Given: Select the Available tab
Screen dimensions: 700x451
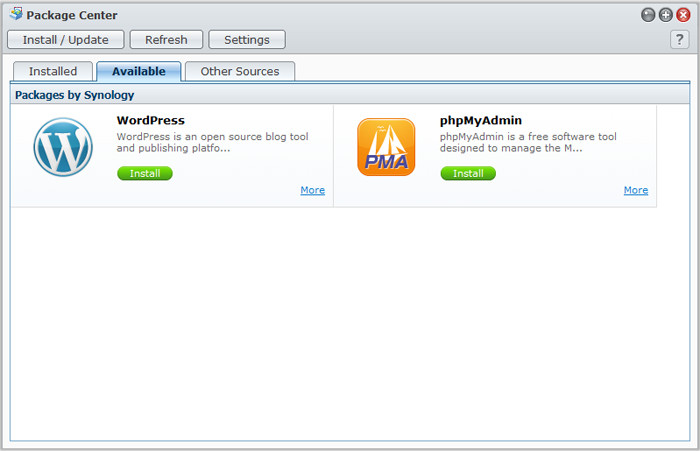Looking at the screenshot, I should point(139,71).
